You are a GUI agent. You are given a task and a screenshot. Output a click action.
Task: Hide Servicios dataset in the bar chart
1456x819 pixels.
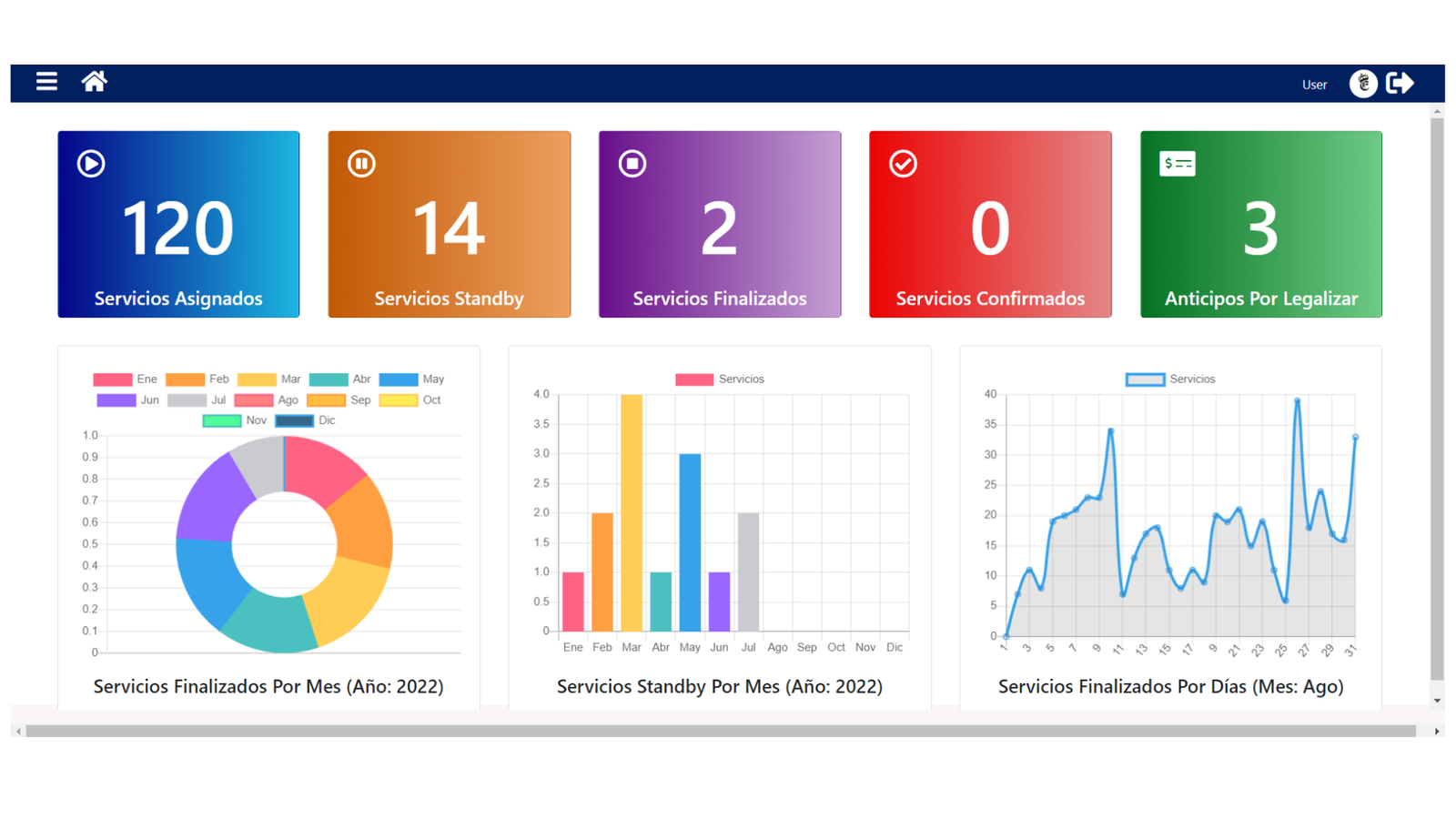coord(720,379)
